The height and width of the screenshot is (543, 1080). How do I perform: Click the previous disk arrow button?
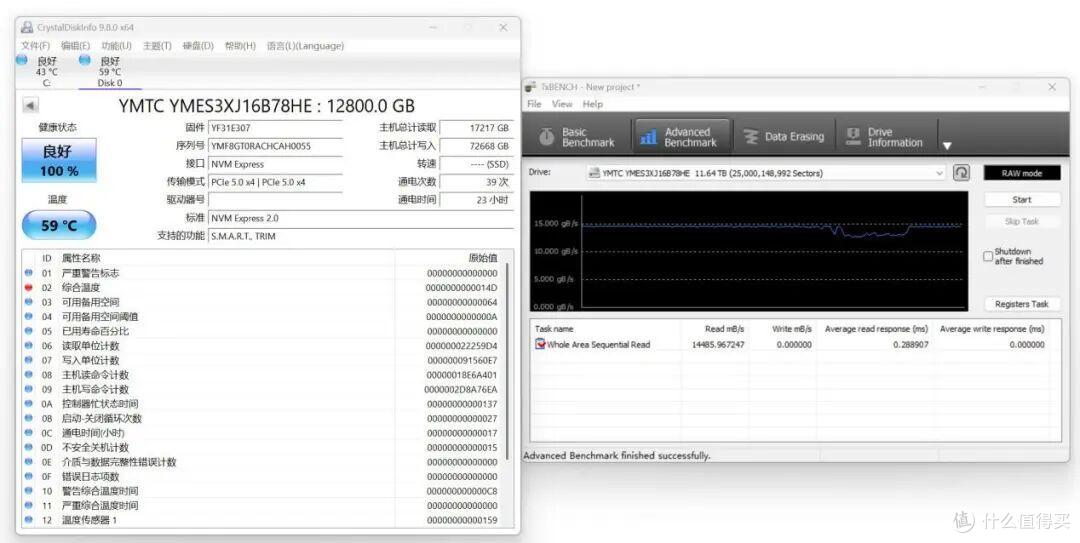[x=30, y=105]
